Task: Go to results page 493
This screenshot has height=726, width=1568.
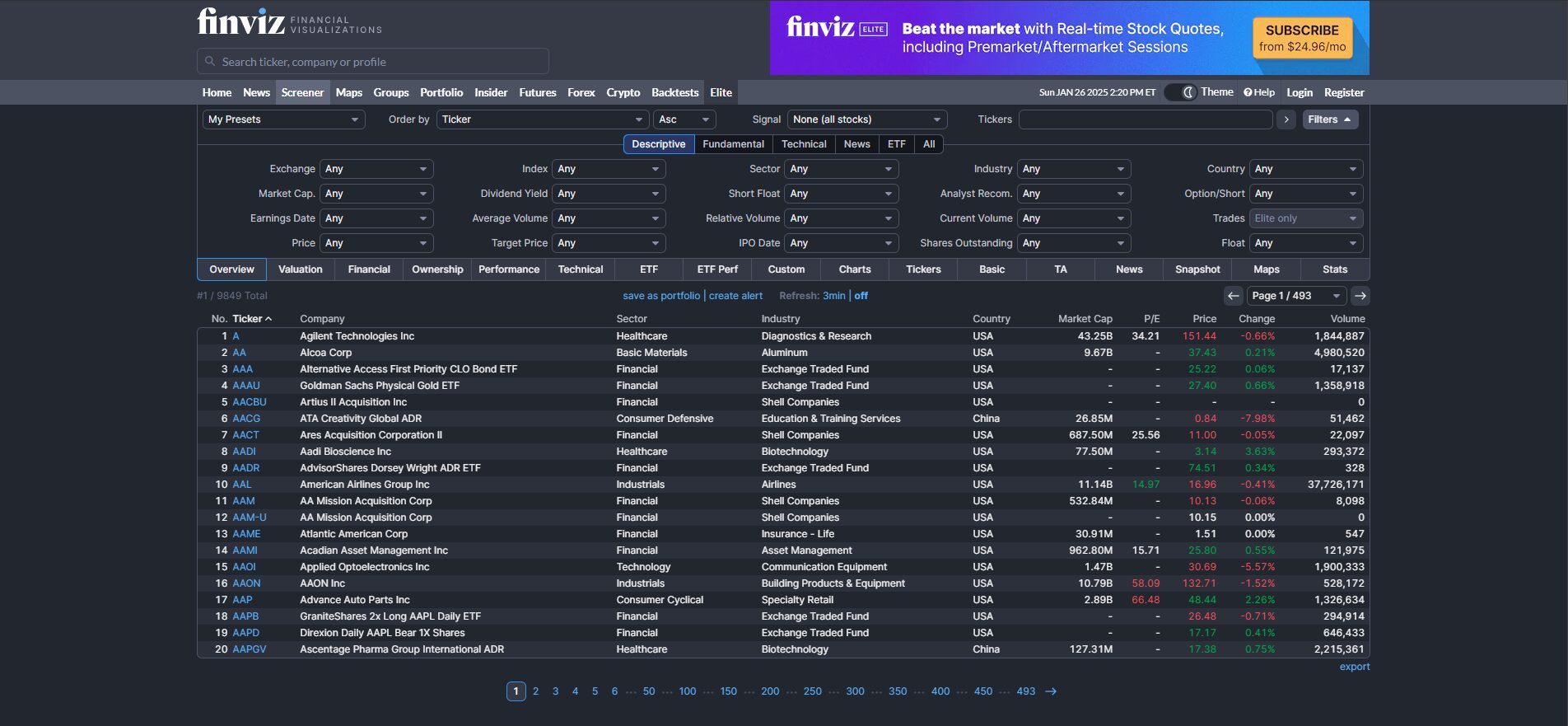Action: (x=1026, y=691)
